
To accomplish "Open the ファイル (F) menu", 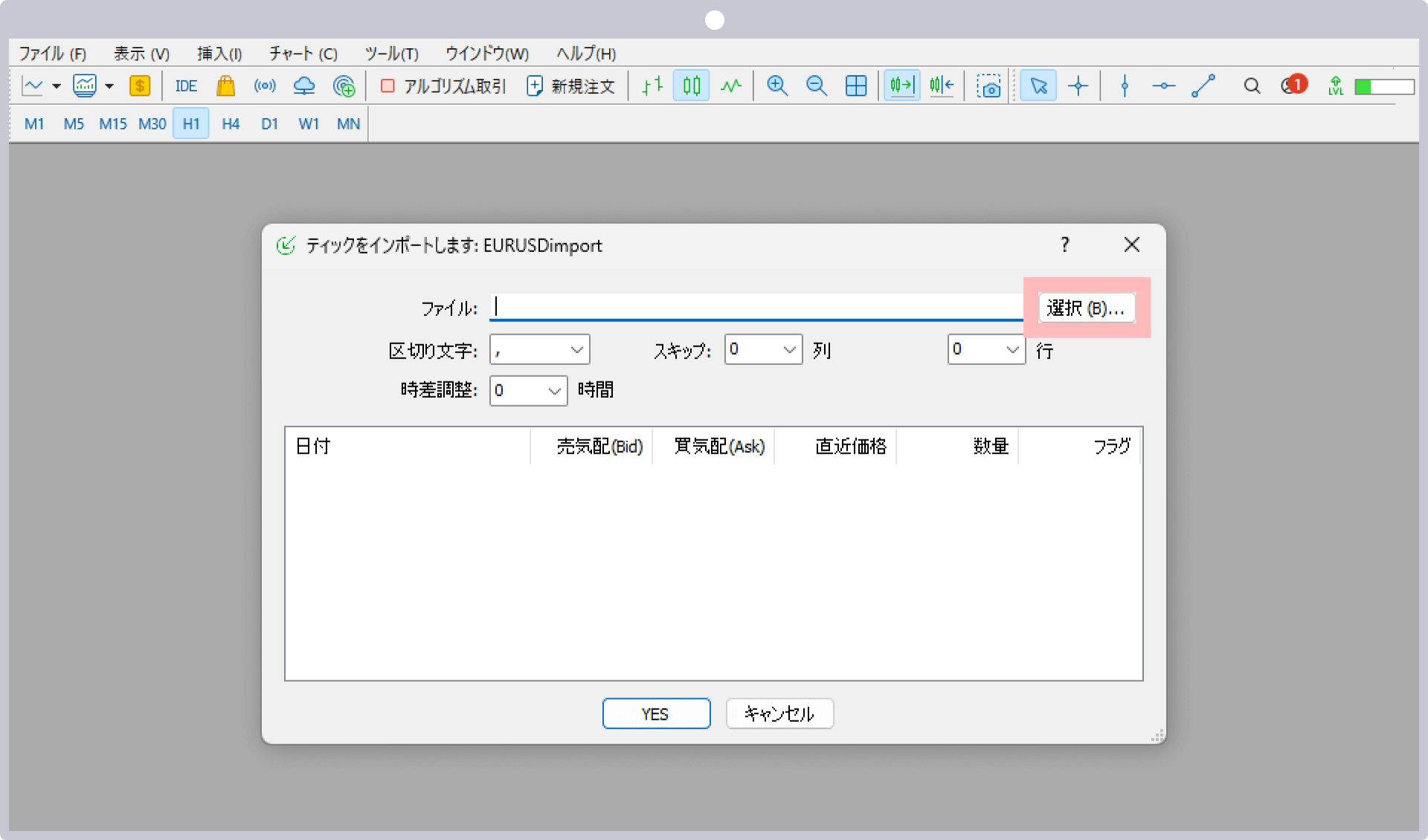I will coord(52,54).
